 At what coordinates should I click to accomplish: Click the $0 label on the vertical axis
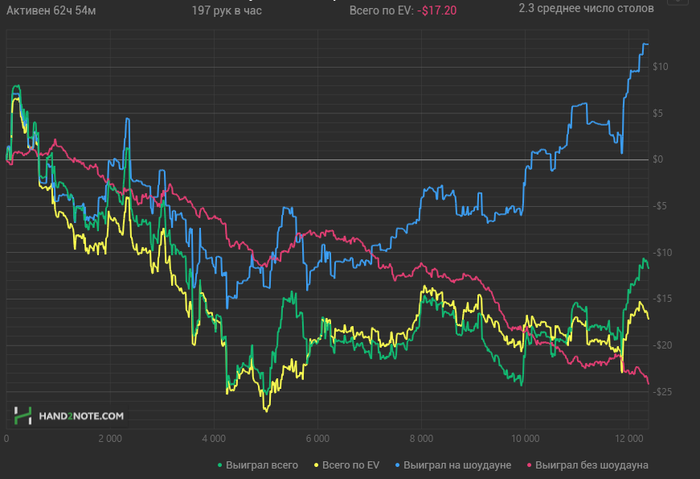click(657, 160)
